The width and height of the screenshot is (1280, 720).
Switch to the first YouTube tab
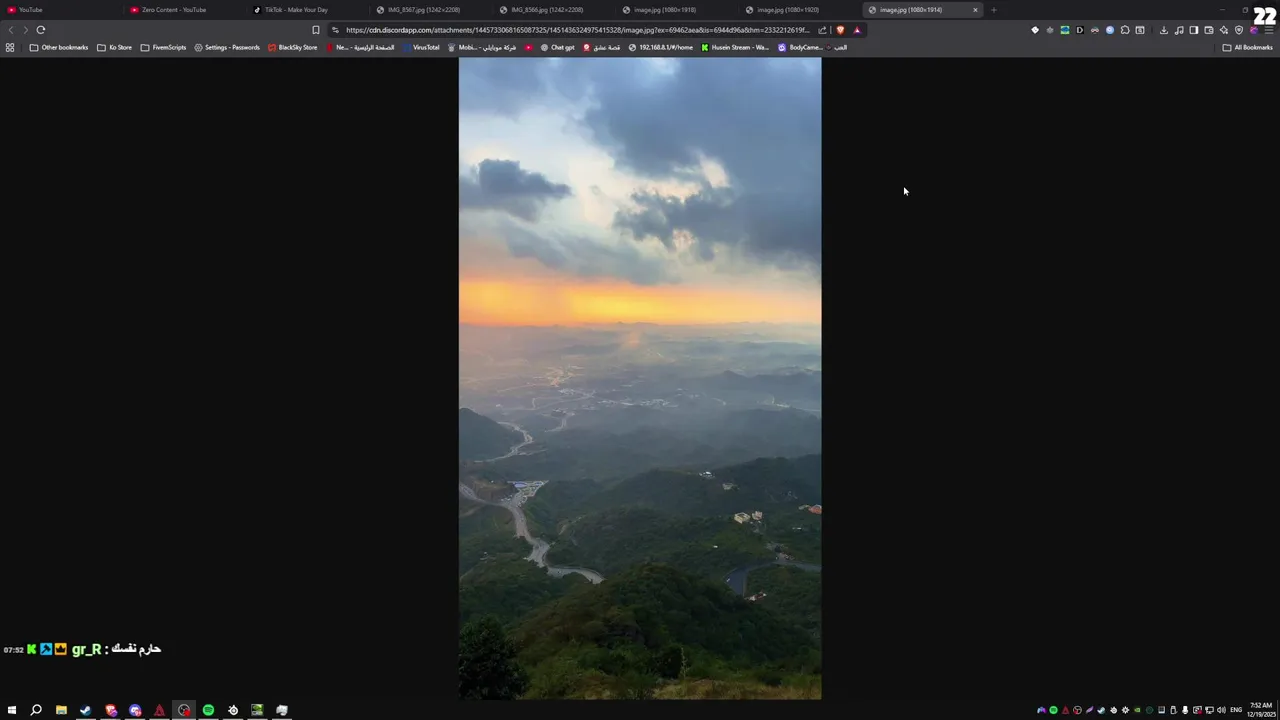click(x=60, y=10)
